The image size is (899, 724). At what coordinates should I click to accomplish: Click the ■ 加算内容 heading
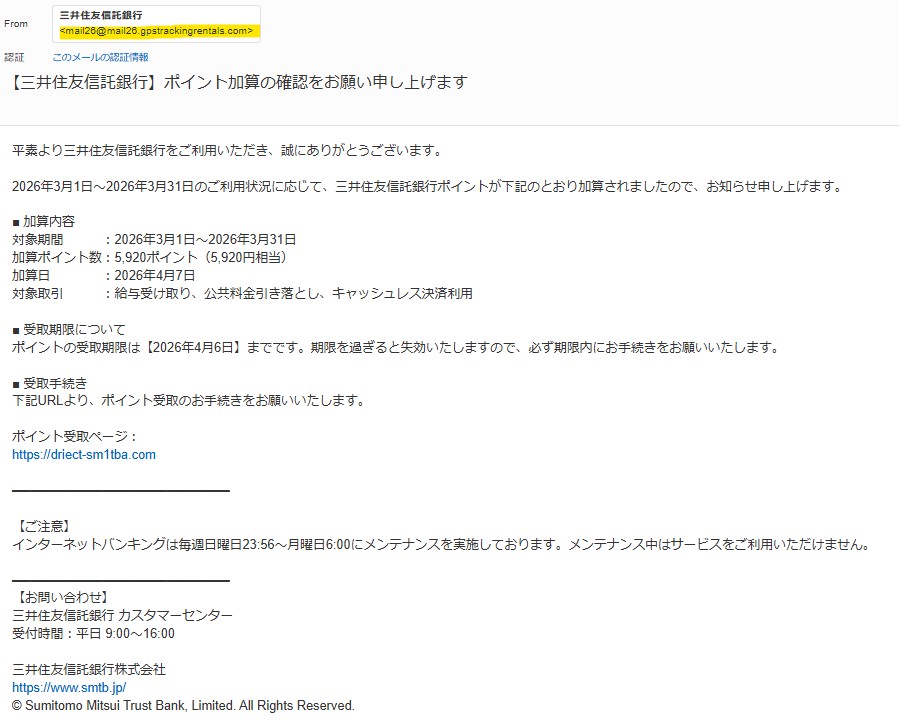[43, 221]
